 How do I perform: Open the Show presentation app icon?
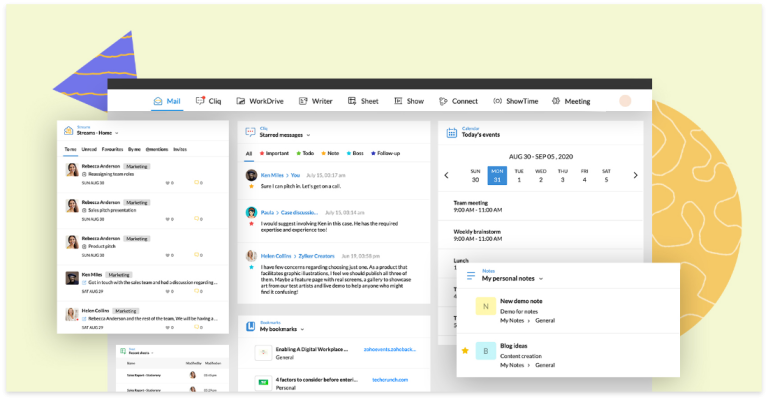coord(398,101)
